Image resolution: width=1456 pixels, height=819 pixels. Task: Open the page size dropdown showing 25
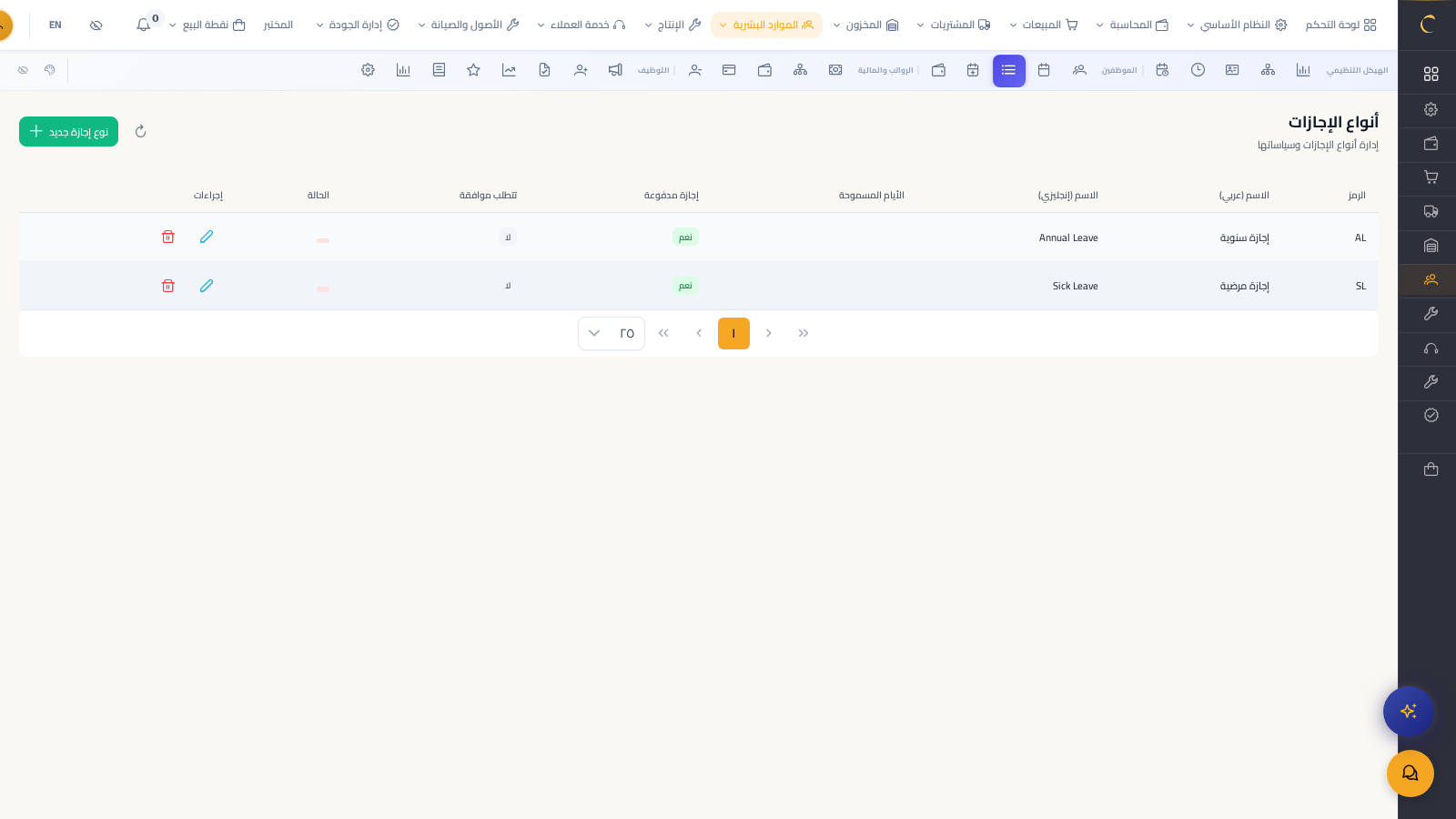pos(611,333)
